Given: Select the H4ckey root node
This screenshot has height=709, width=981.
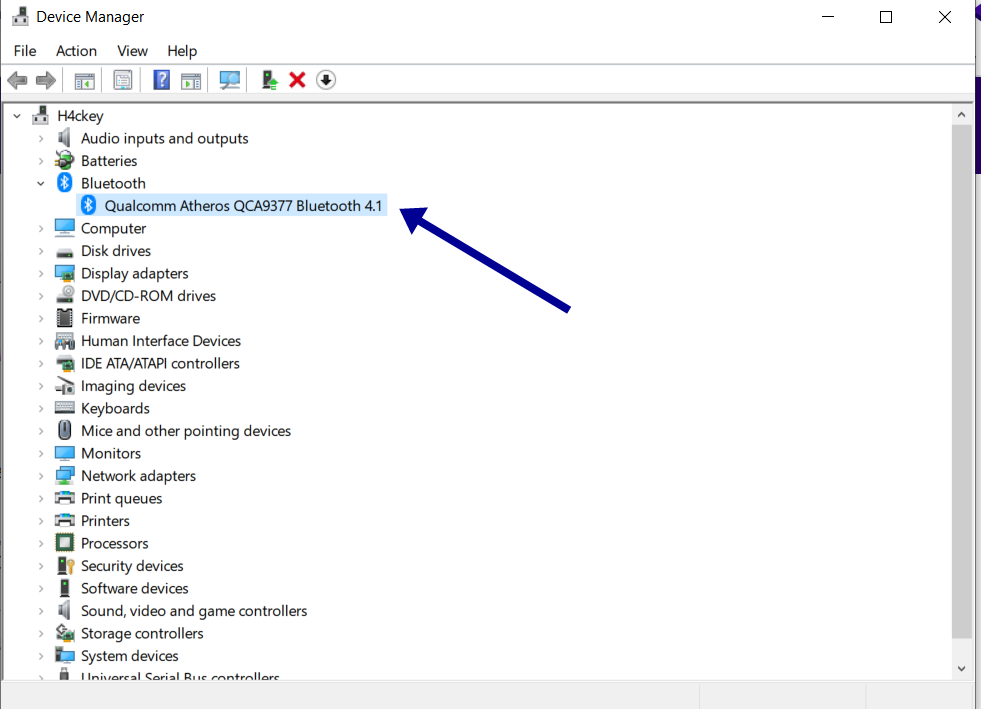Looking at the screenshot, I should pyautogui.click(x=79, y=115).
